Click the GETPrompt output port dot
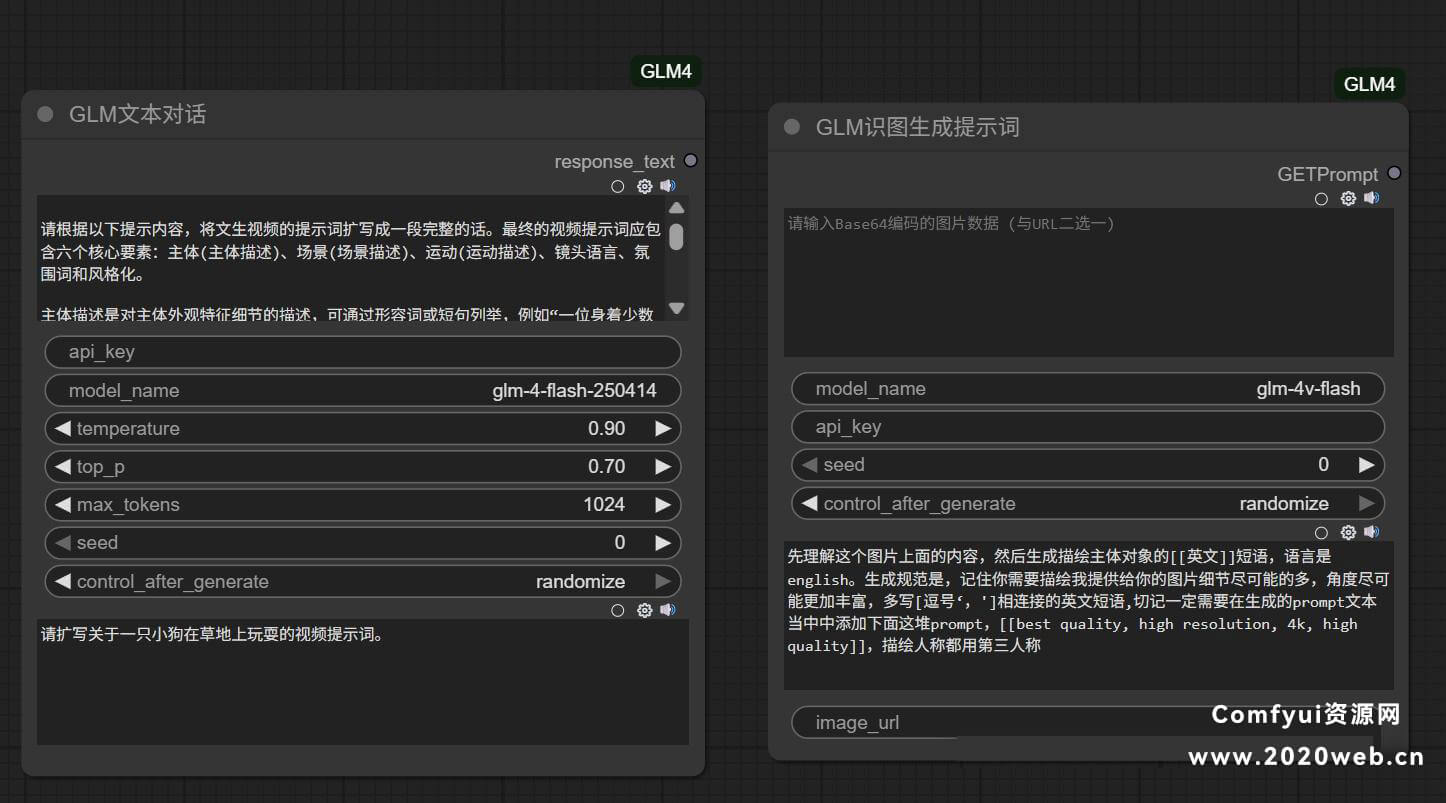Screen dimensions: 1446x803 point(1394,173)
